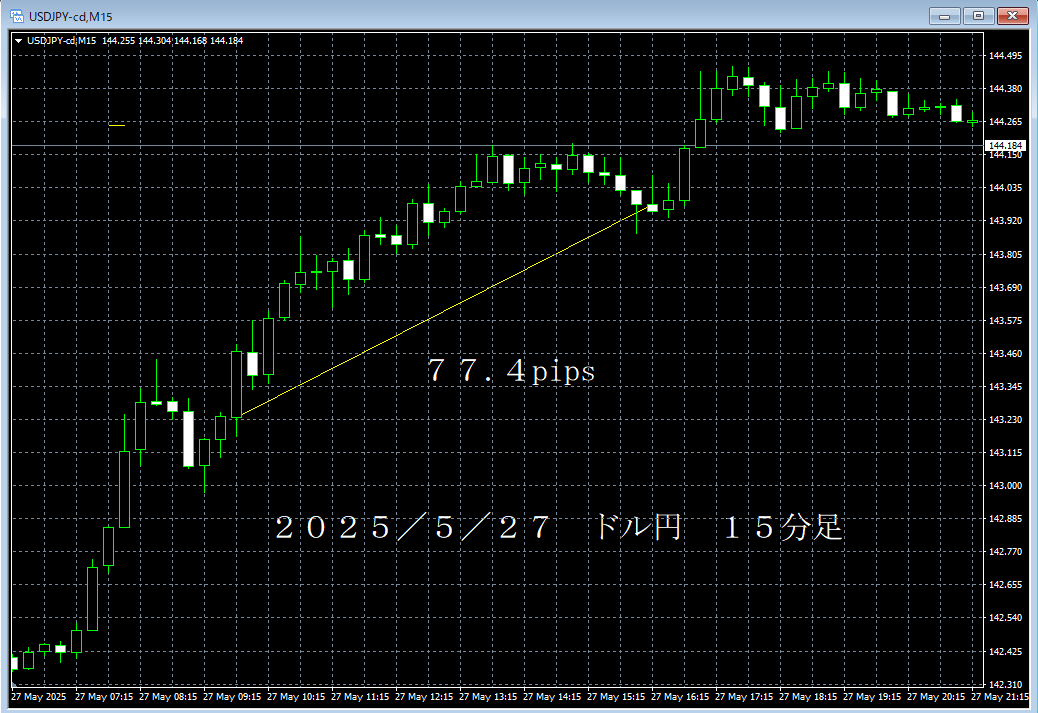Image resolution: width=1038 pixels, height=713 pixels.
Task: Minimize the USDJPY-cd,M15 chart window
Action: click(943, 16)
